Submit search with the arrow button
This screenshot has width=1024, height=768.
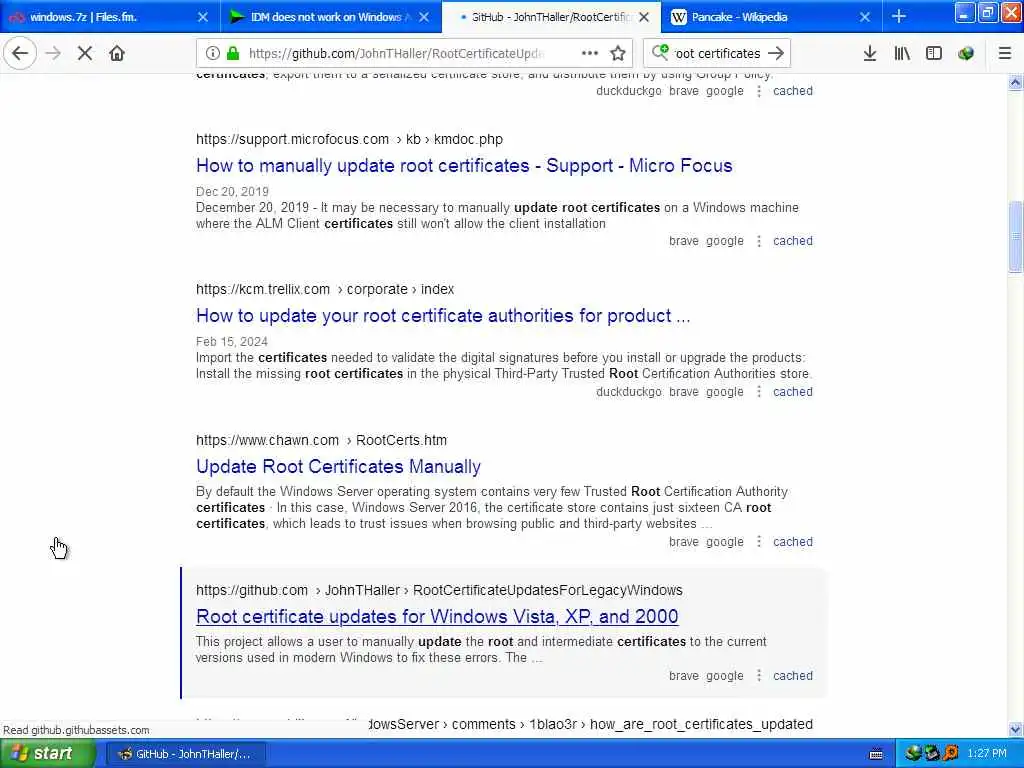click(776, 54)
